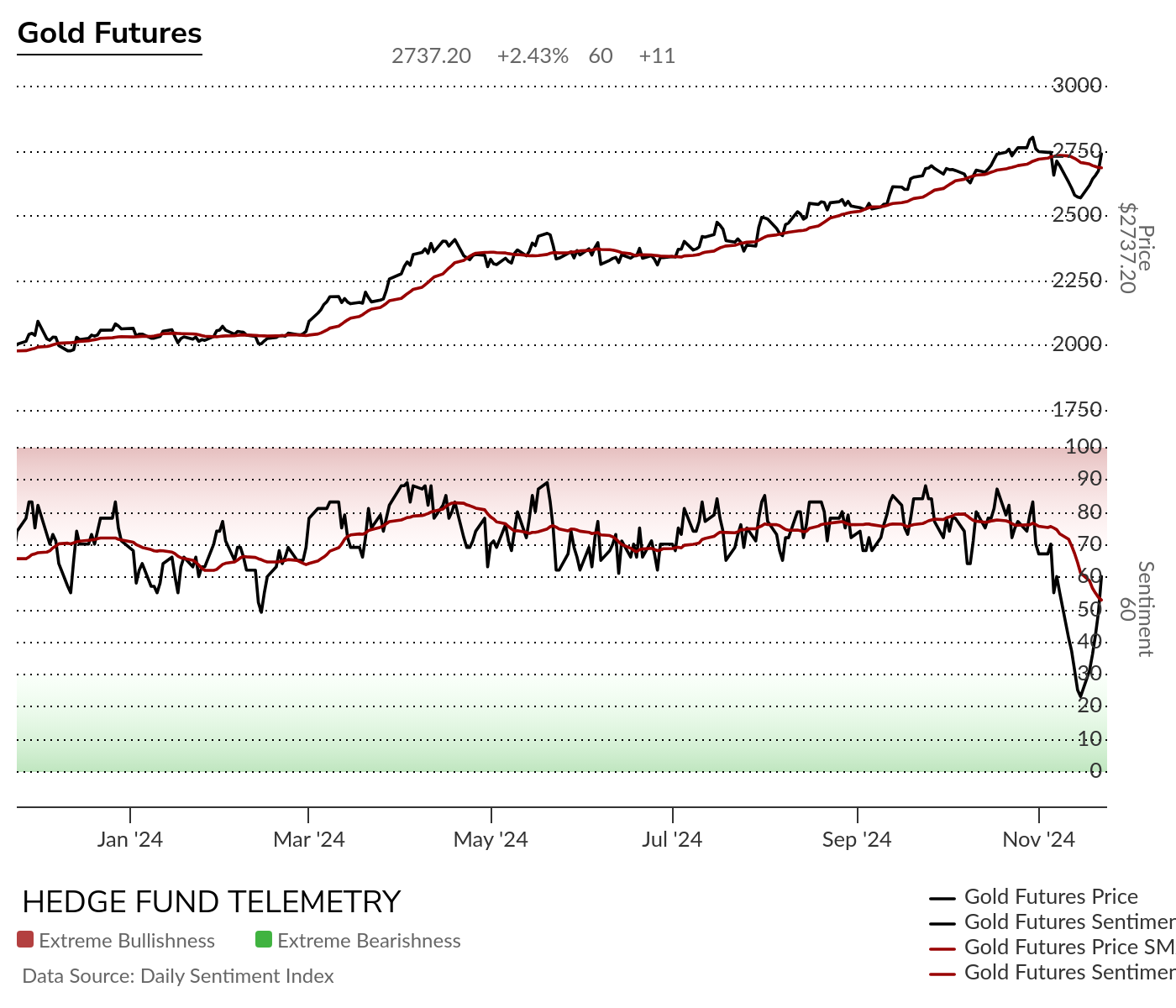Image resolution: width=1176 pixels, height=1008 pixels.
Task: Select the Jan '24 axis marker
Action: (x=130, y=839)
